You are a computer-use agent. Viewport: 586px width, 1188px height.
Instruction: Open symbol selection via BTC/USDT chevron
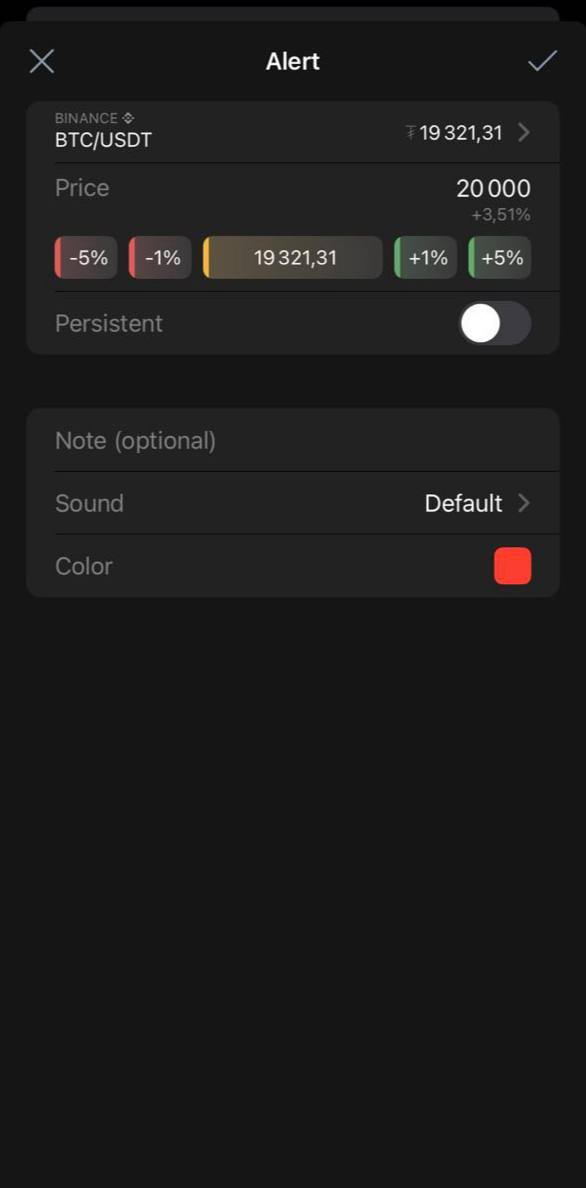(x=524, y=133)
